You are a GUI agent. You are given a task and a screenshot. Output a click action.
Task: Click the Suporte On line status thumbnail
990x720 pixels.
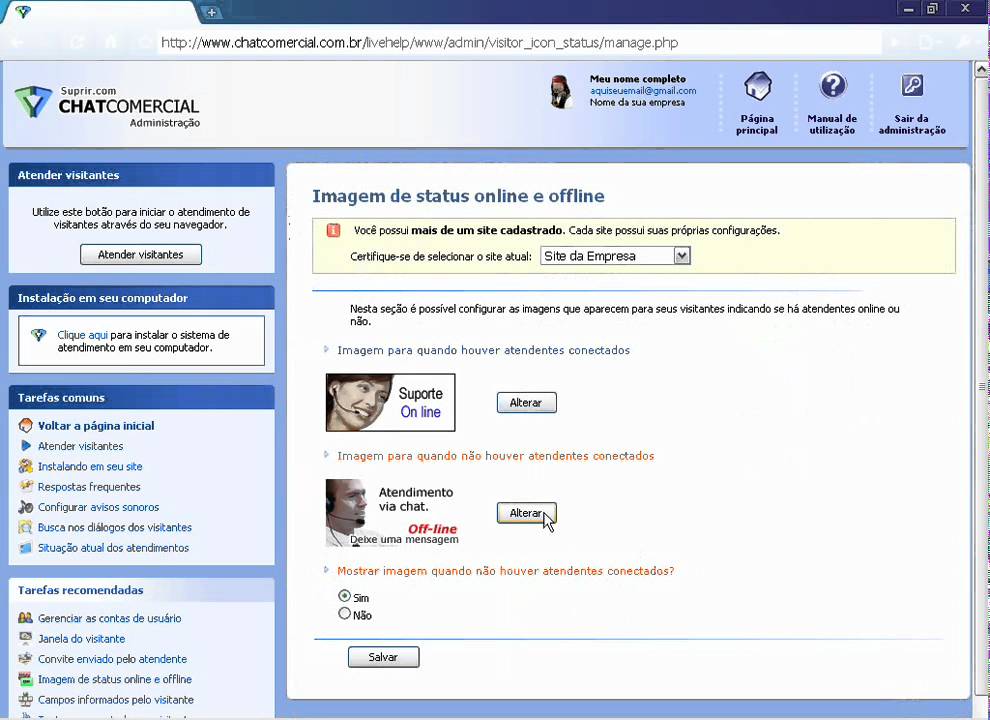pos(390,402)
